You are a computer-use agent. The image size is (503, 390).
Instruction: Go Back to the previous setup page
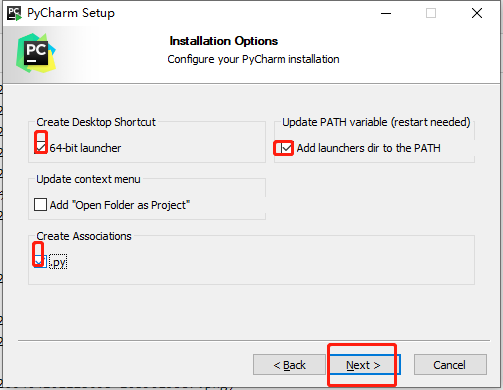(x=289, y=365)
